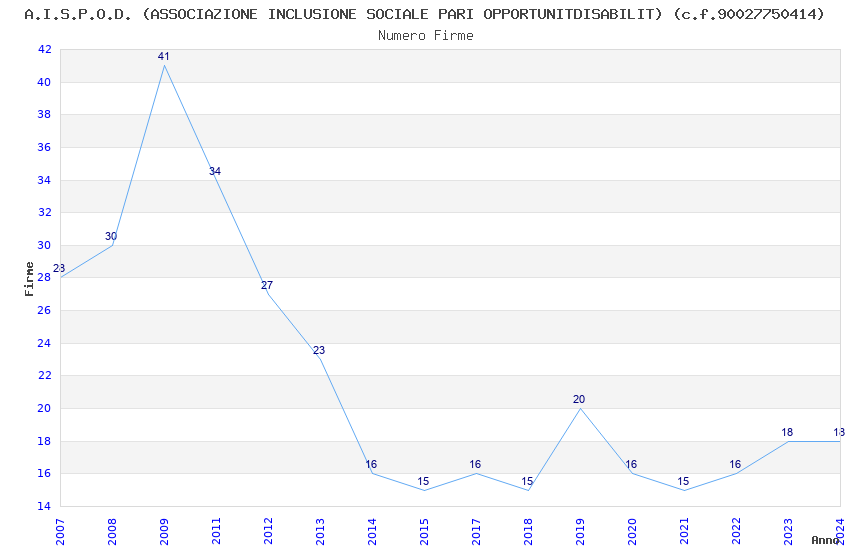Viewport: 850px width, 550px height.
Task: Click y-axis value 22
Action: tap(44, 376)
